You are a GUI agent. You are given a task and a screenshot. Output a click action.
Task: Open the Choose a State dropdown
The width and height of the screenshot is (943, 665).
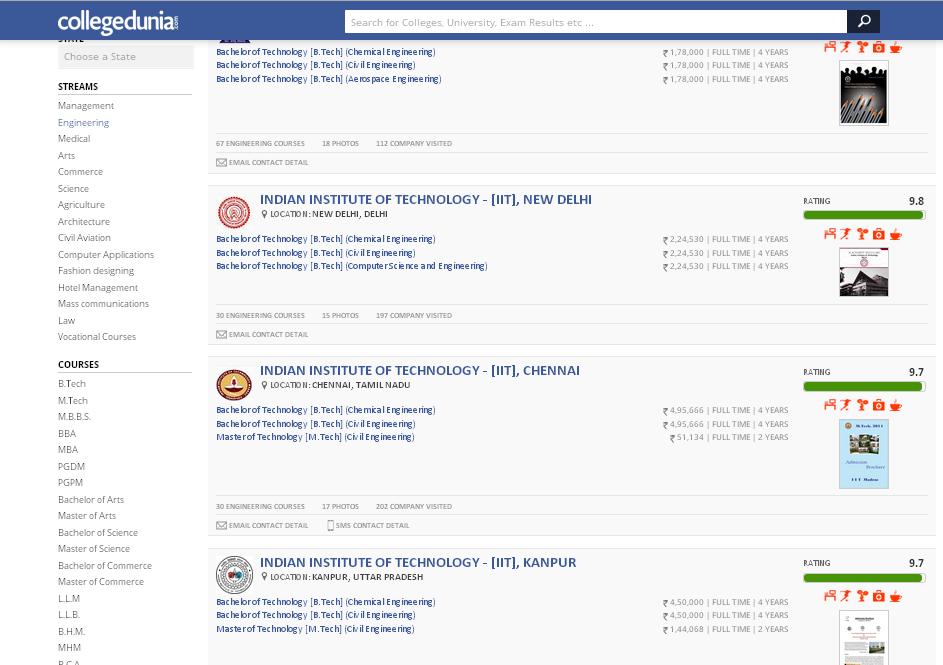click(x=126, y=57)
